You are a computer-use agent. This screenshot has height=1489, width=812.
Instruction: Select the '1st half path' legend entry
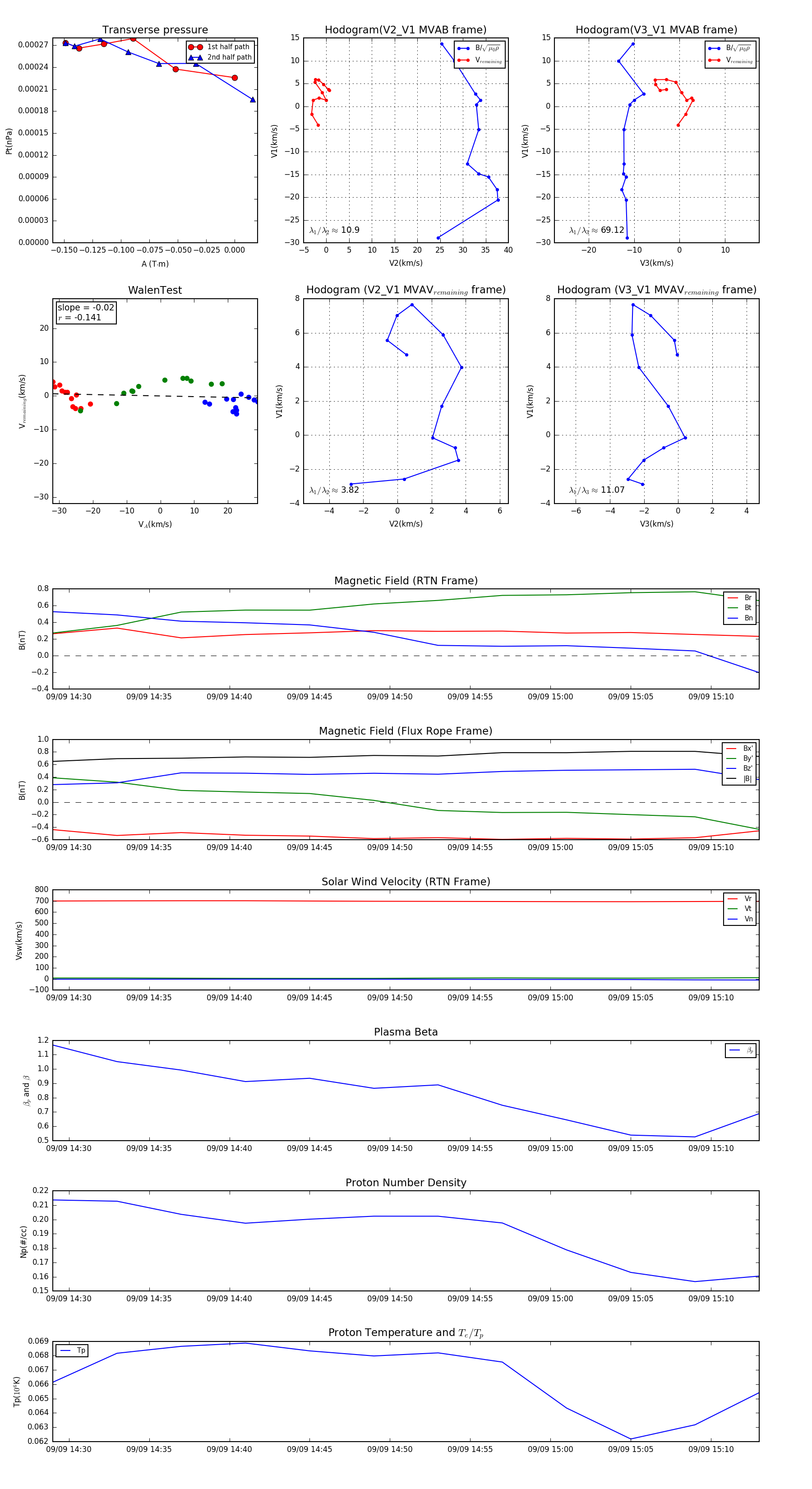point(220,47)
